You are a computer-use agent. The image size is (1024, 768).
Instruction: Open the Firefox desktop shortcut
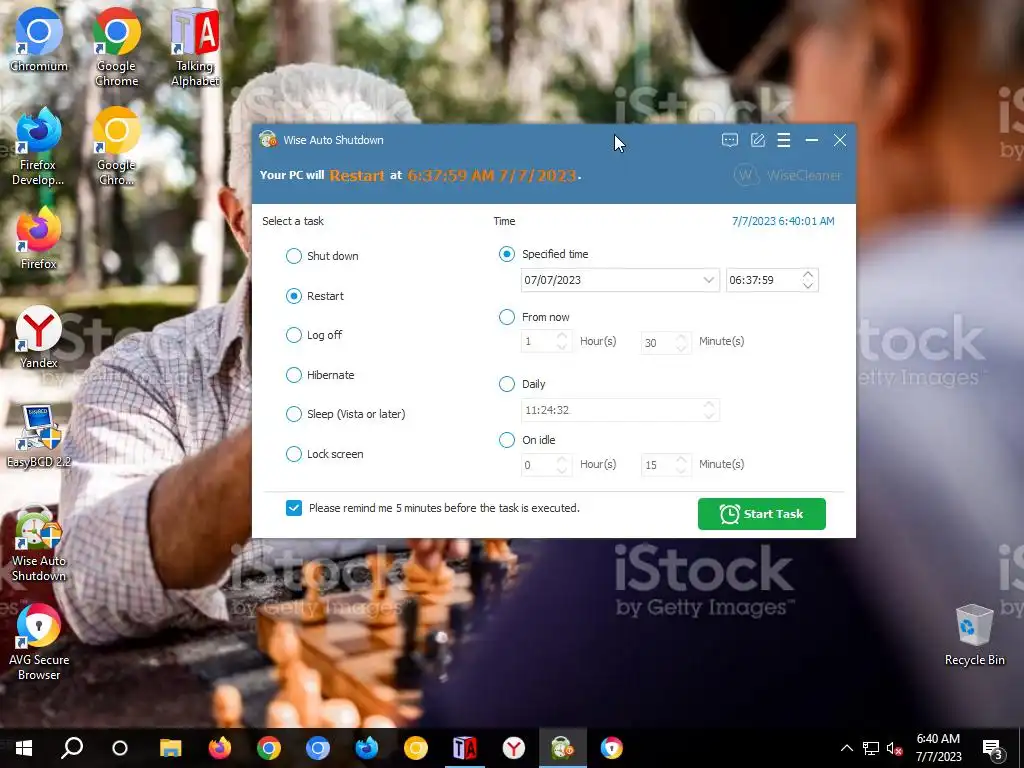click(x=39, y=238)
